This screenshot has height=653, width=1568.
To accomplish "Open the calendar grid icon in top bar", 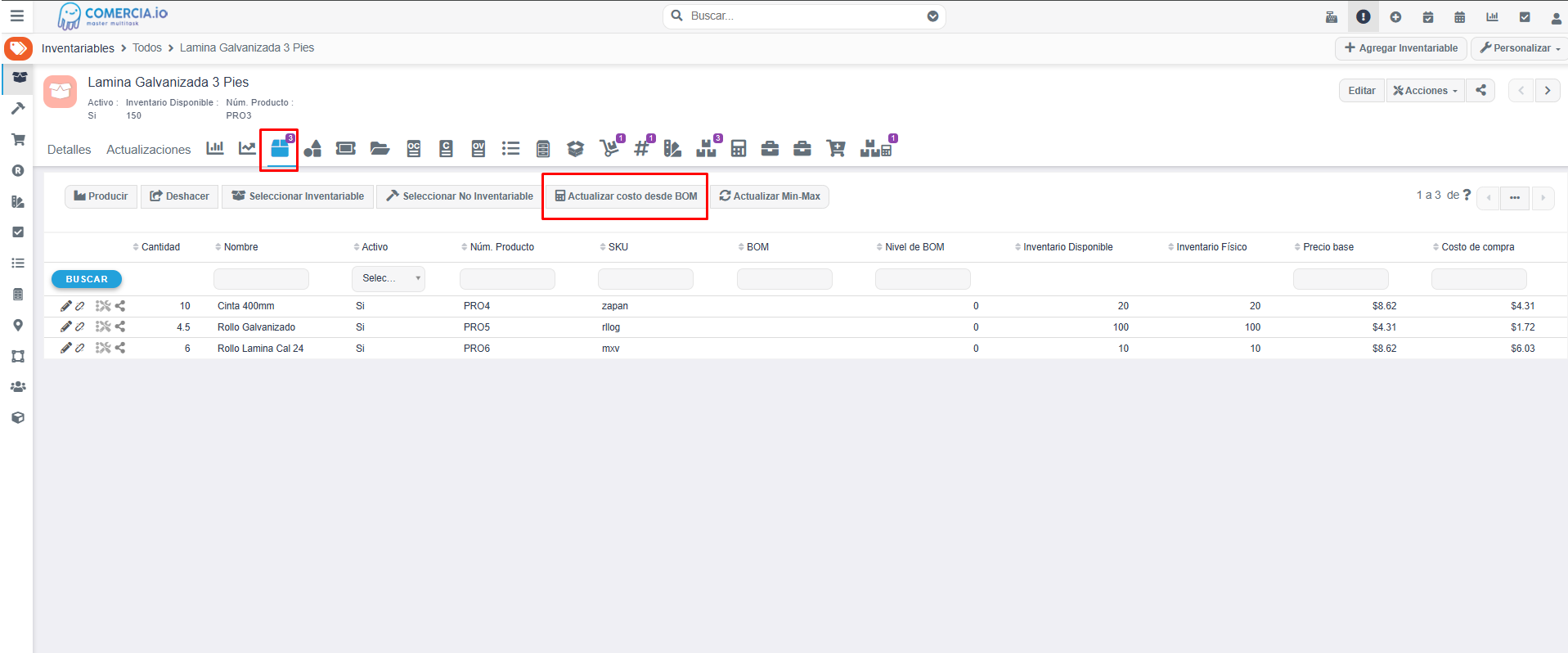I will tap(1460, 16).
